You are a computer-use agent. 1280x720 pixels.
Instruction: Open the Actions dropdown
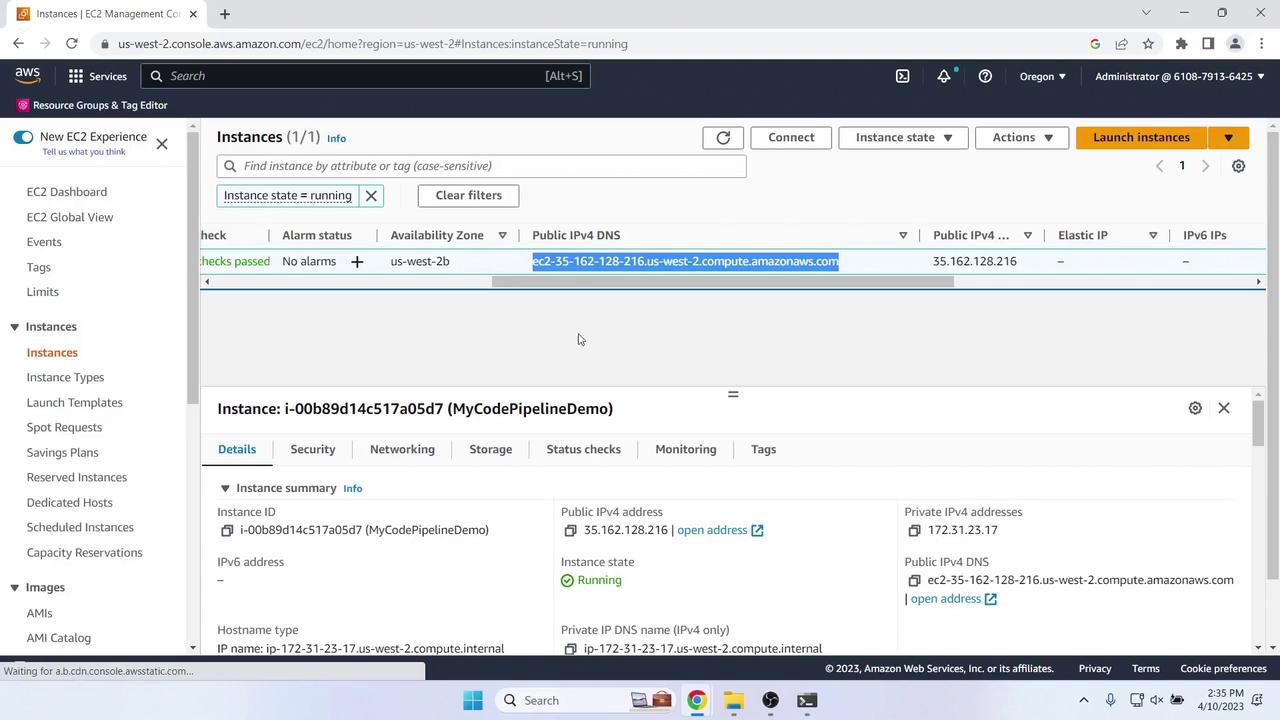point(1022,137)
